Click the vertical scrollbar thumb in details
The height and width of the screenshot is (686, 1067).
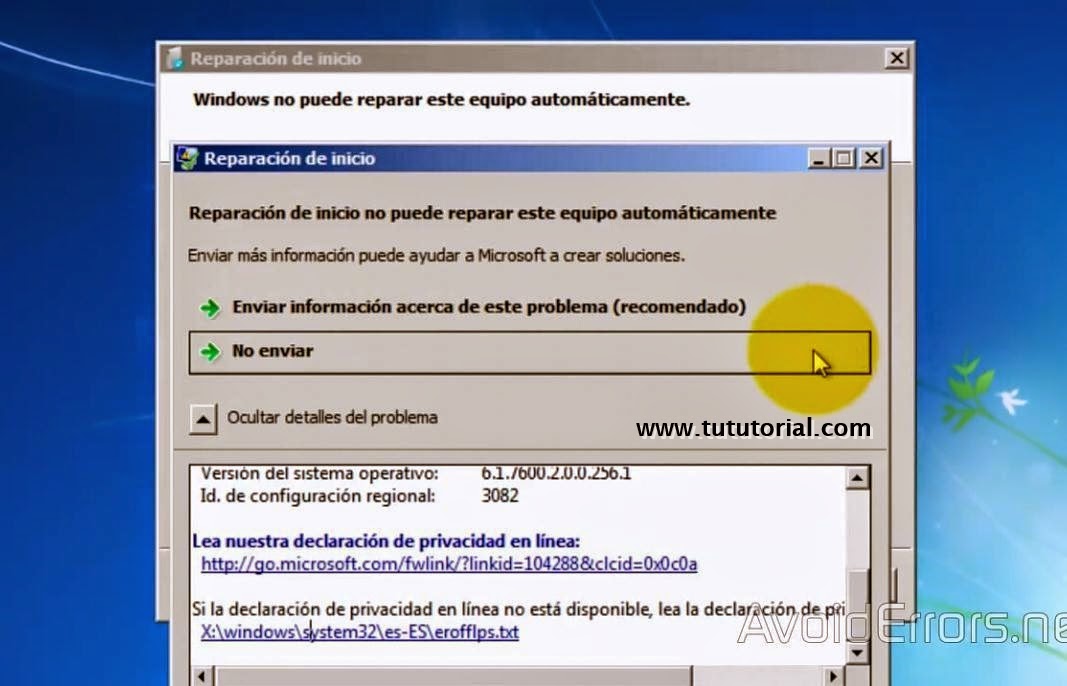coord(857,603)
